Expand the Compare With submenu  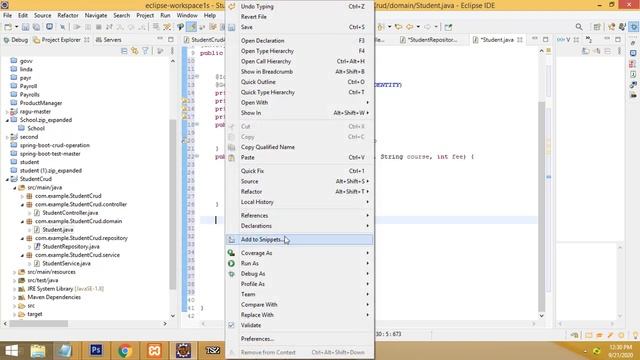pyautogui.click(x=367, y=304)
